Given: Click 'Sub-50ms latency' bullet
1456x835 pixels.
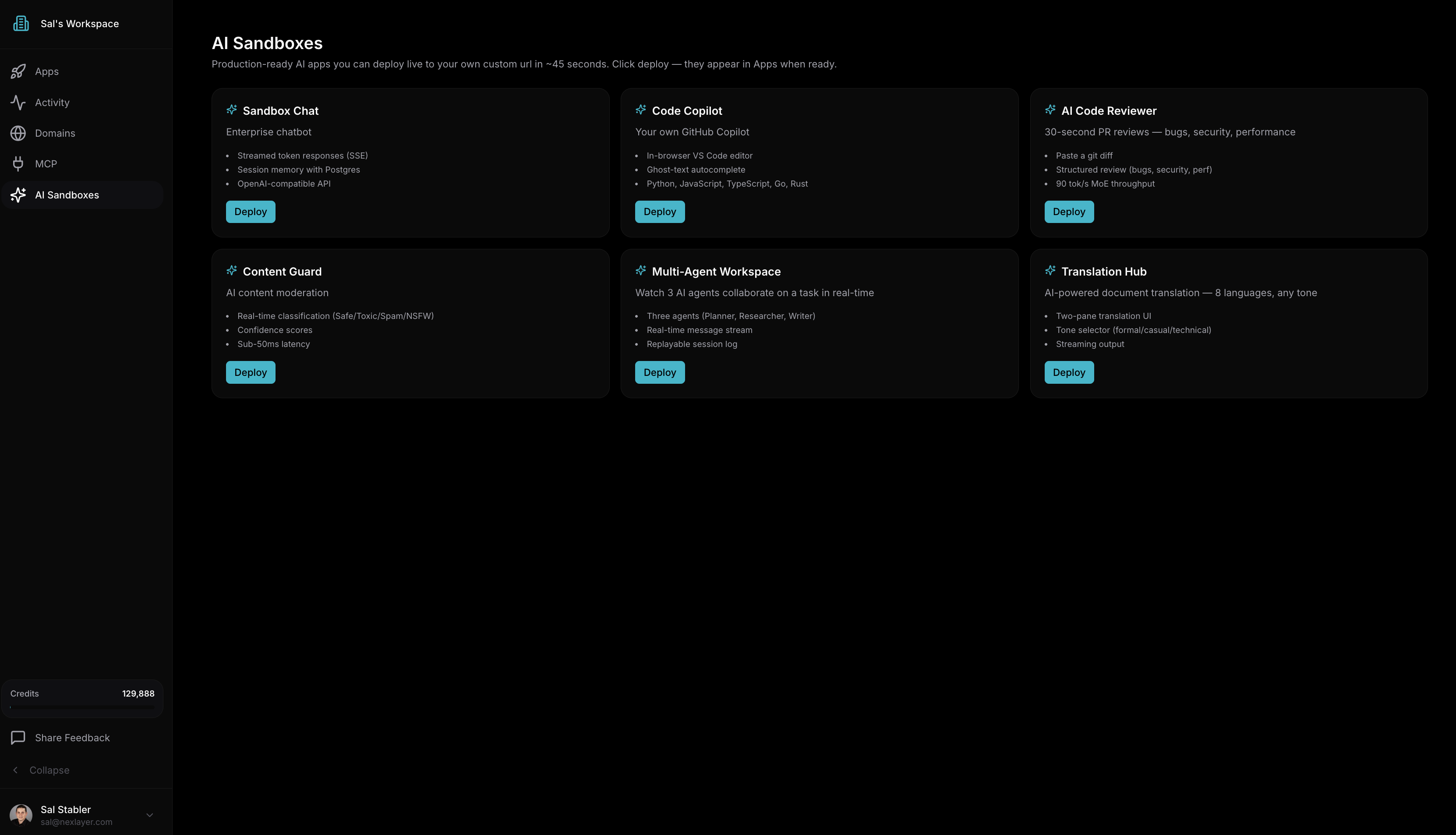Looking at the screenshot, I should coord(273,344).
